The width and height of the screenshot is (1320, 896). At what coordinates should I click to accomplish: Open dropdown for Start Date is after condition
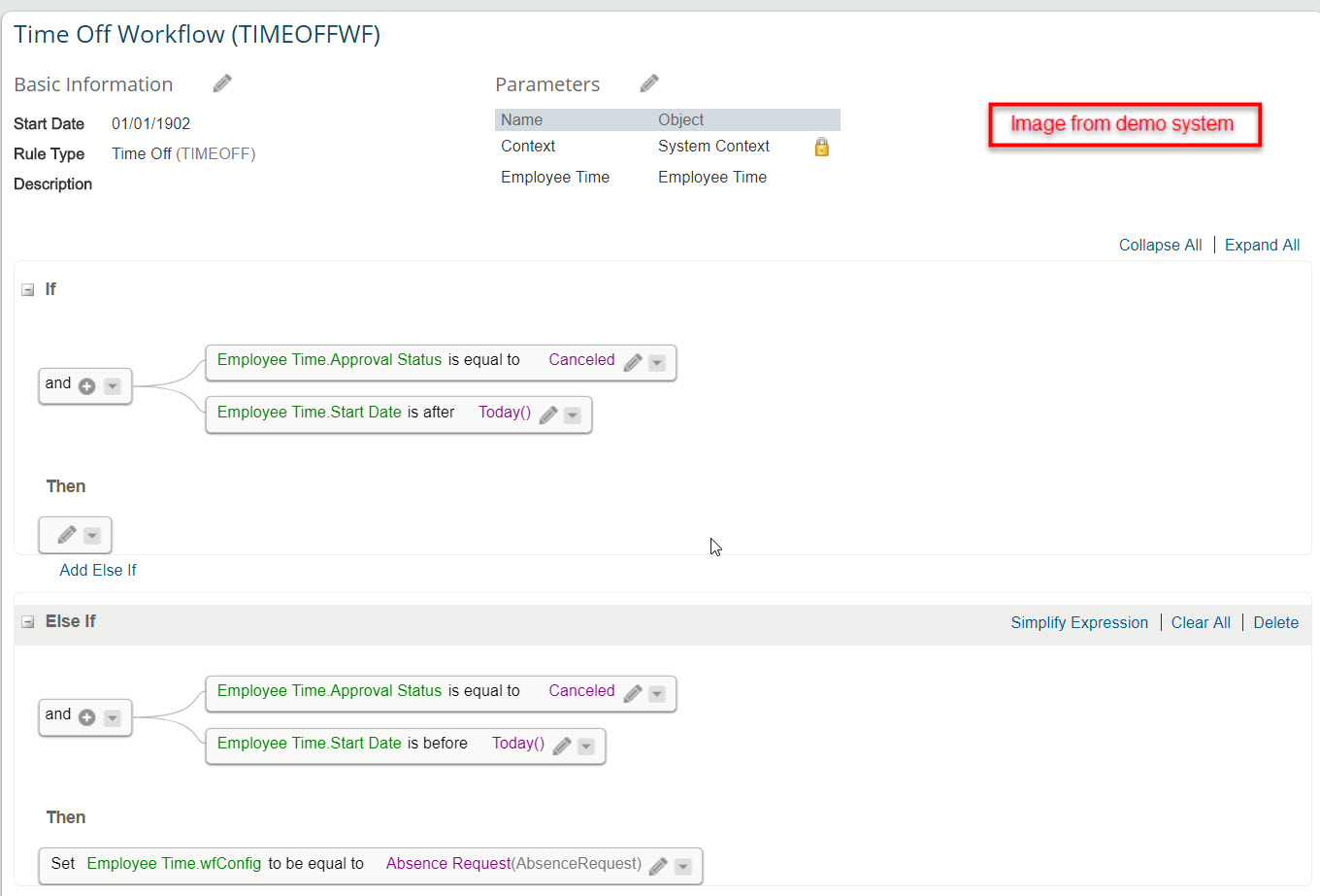point(573,415)
